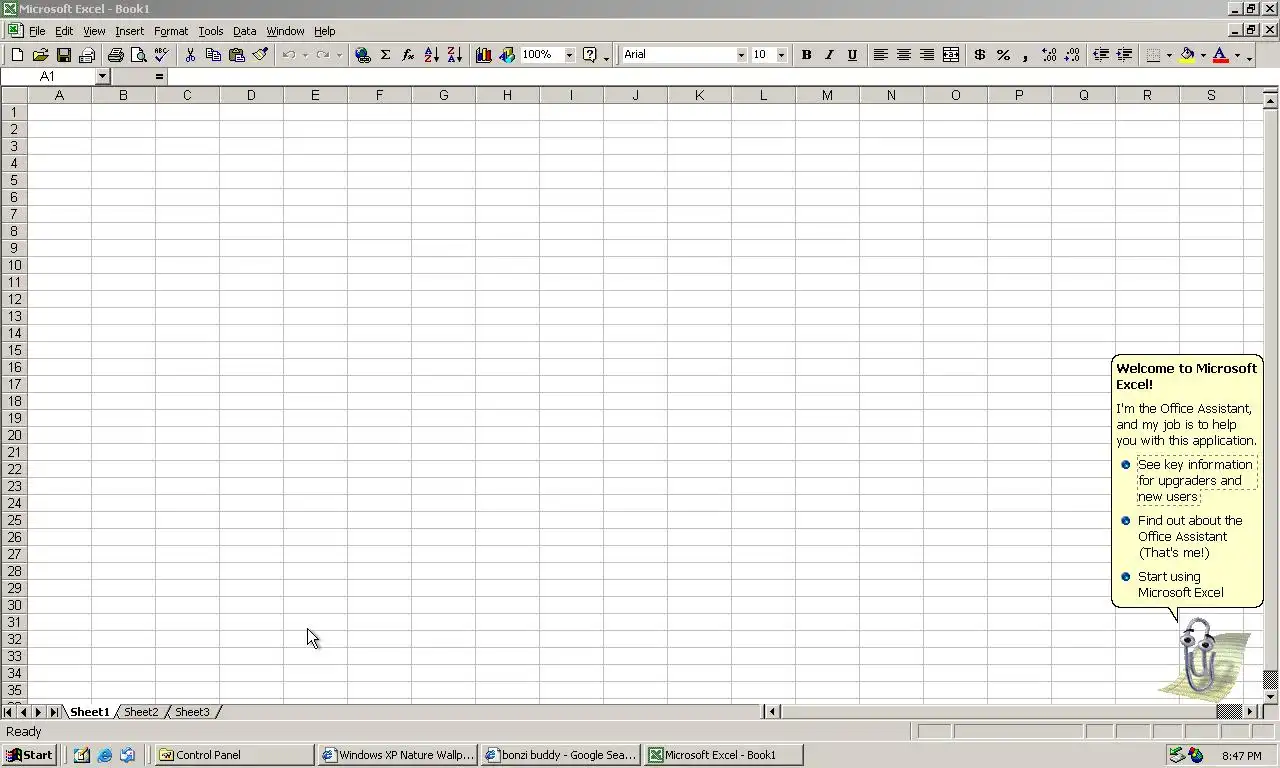Image resolution: width=1280 pixels, height=768 pixels.
Task: Expand the Borders dropdown arrow
Action: click(x=1169, y=55)
